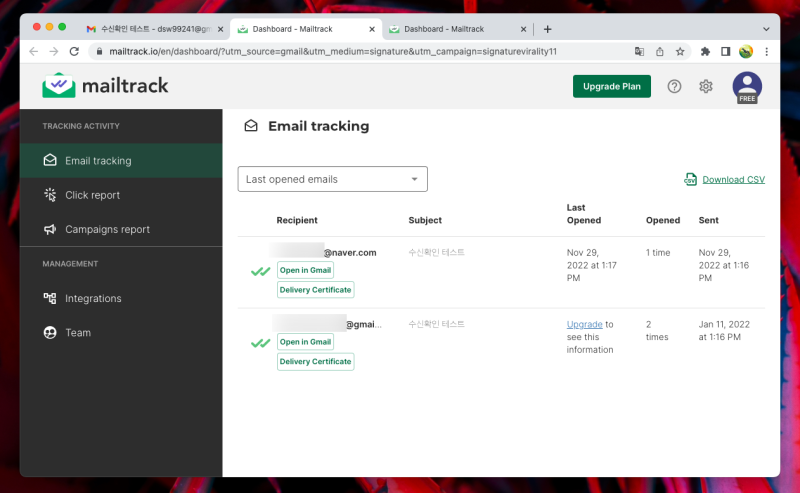Click Upgrade Plan button
The height and width of the screenshot is (493, 800).
point(612,86)
